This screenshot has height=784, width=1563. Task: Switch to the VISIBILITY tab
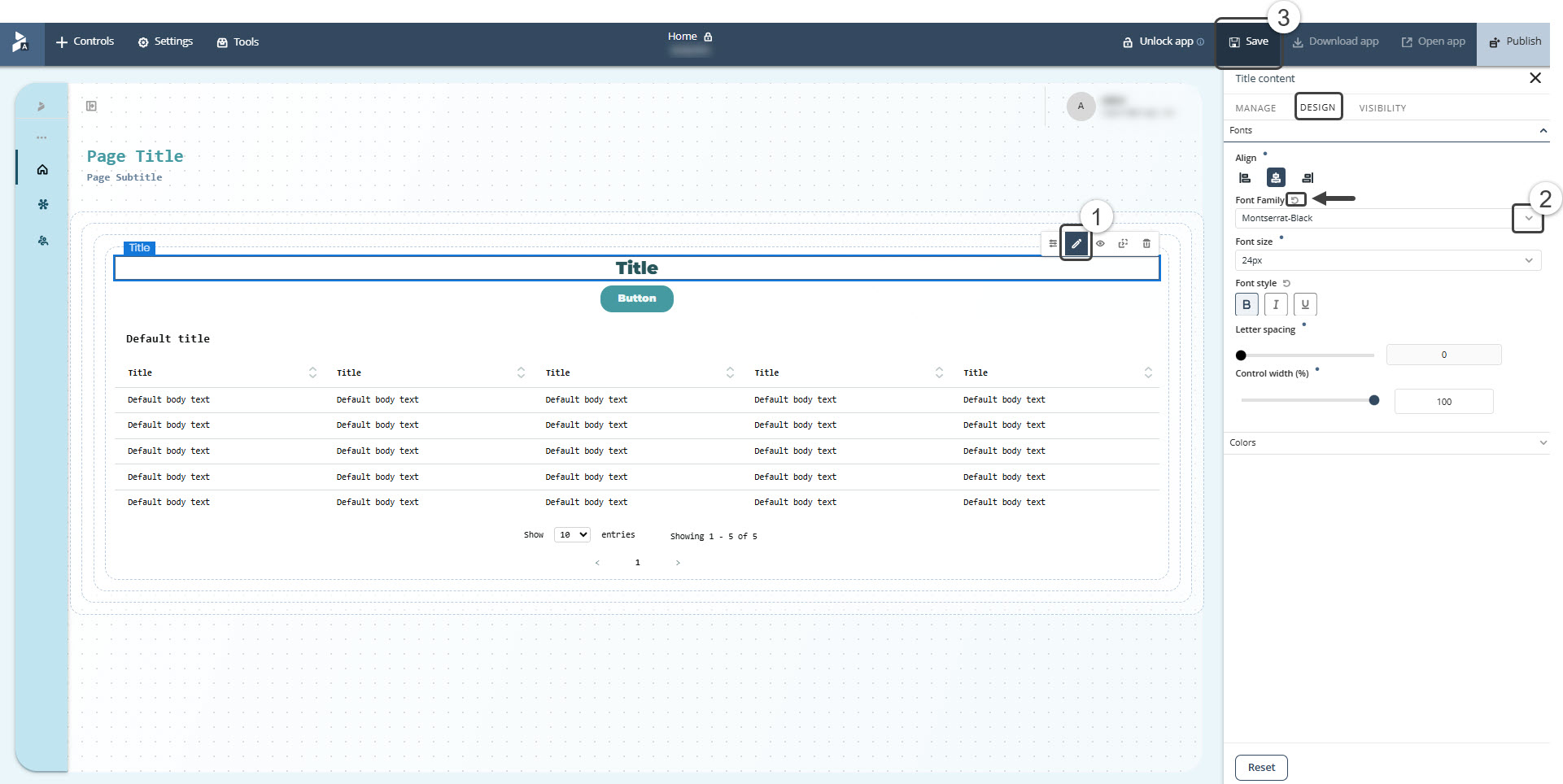[1382, 108]
